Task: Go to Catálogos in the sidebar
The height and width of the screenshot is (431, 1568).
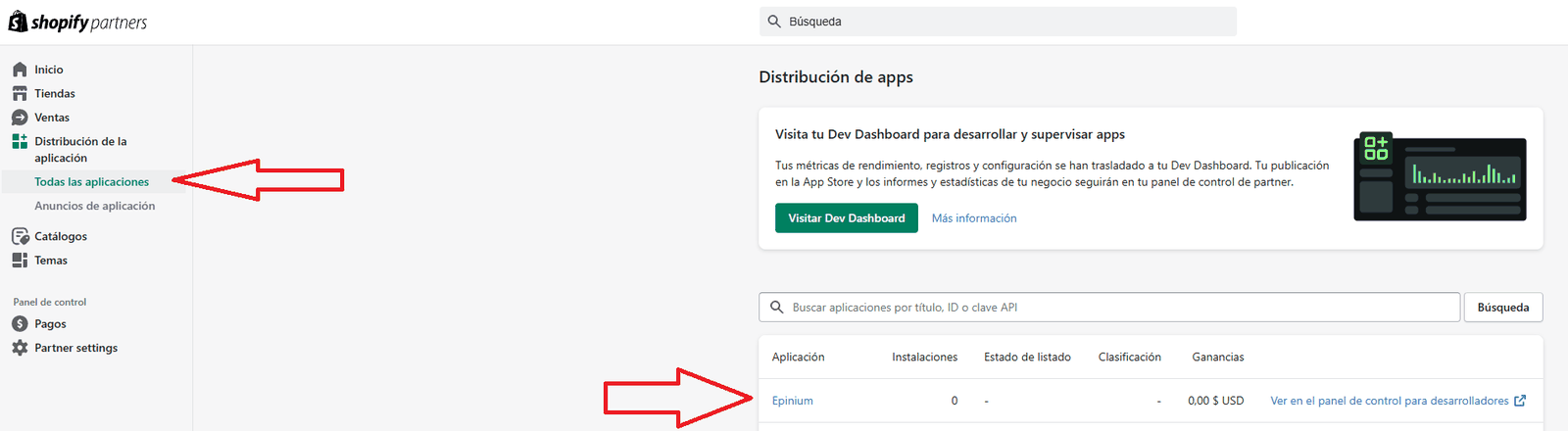Action: [x=61, y=236]
